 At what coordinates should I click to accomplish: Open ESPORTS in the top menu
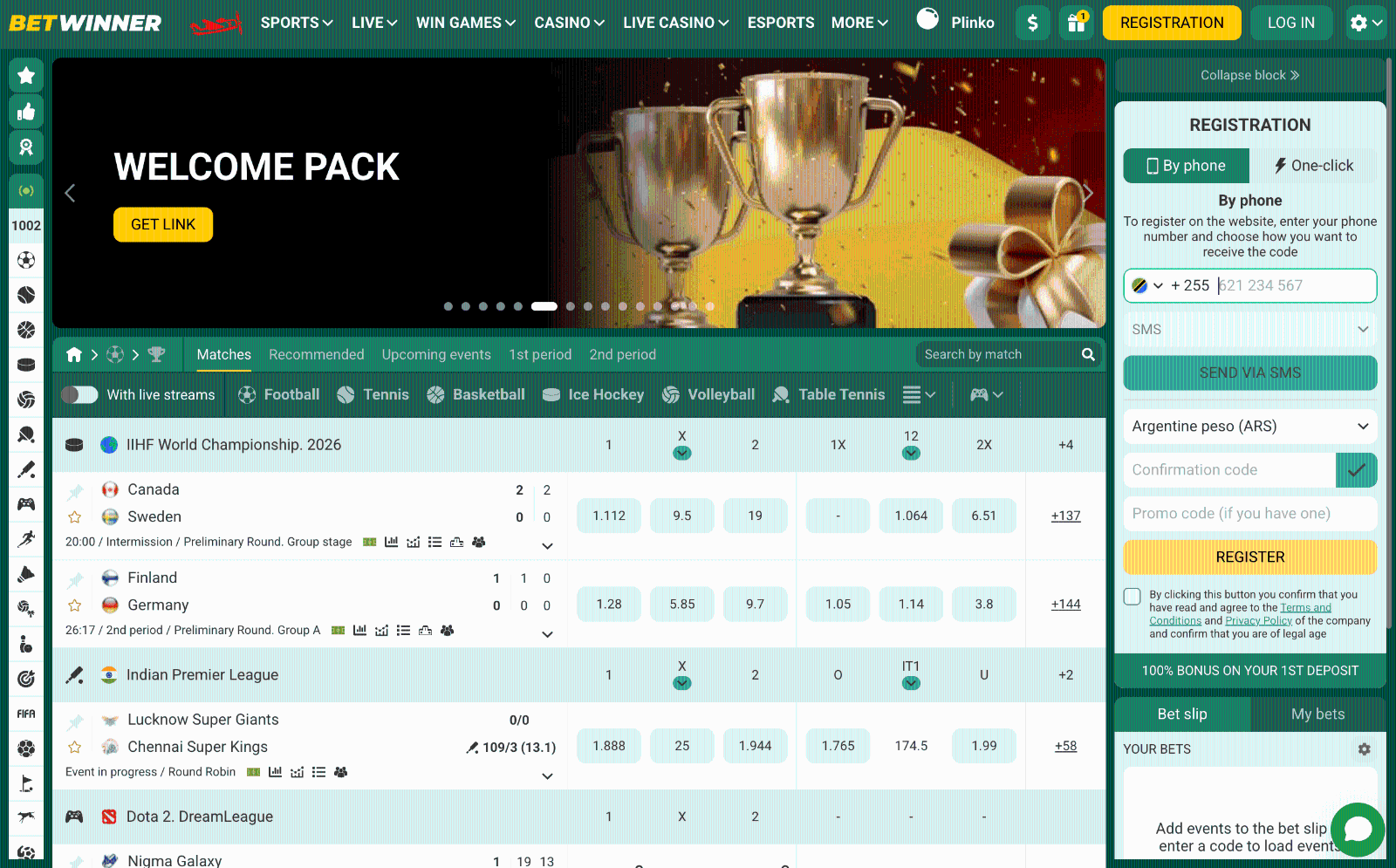pos(781,23)
